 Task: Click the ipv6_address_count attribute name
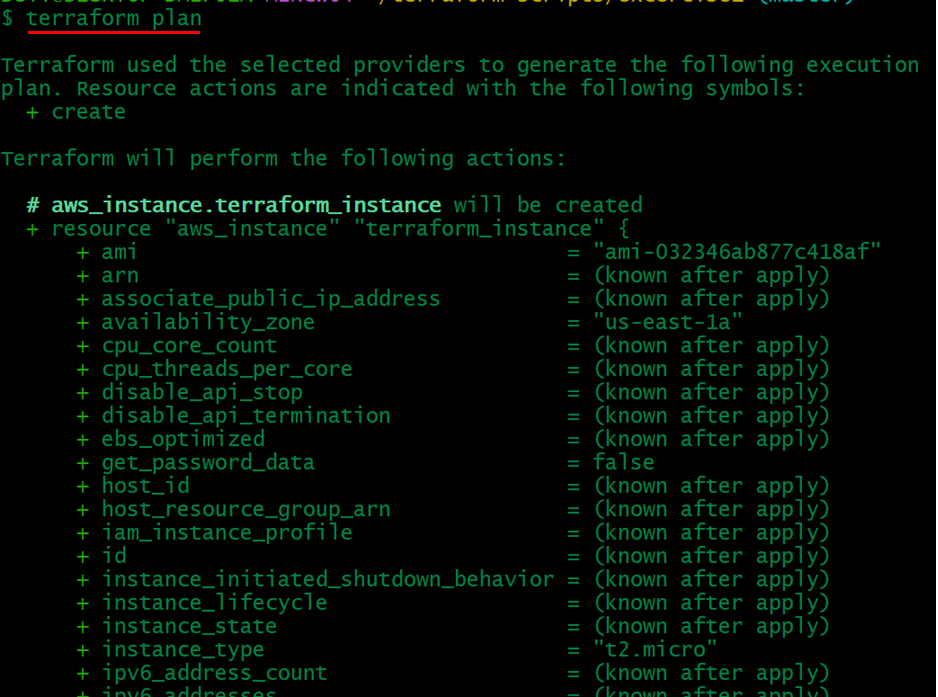coord(214,673)
